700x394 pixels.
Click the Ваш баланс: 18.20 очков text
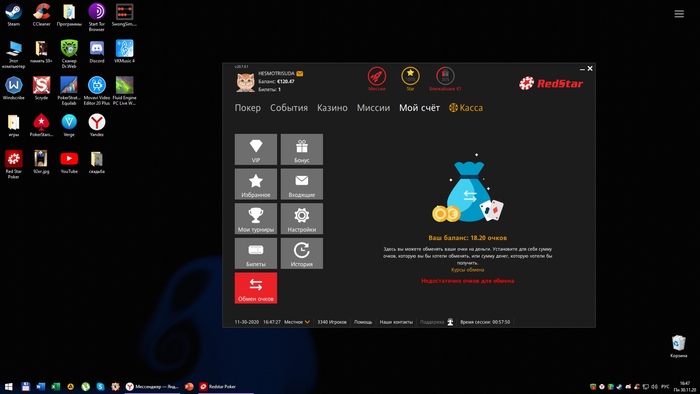pyautogui.click(x=467, y=238)
